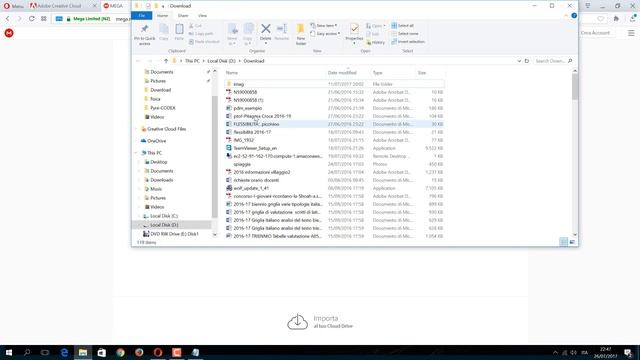
Task: Click This PC in the breadcrumb path
Action: [192, 61]
